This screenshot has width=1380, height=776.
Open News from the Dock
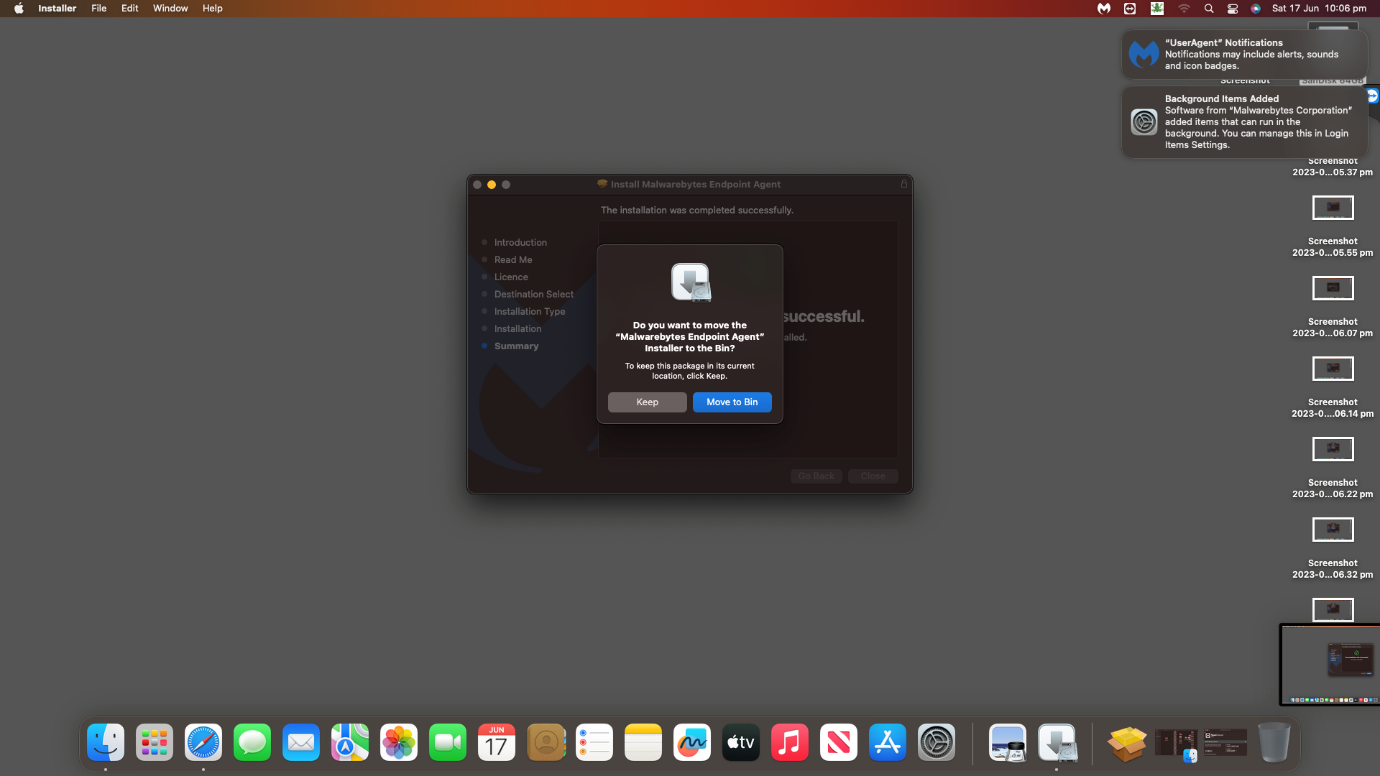point(839,742)
